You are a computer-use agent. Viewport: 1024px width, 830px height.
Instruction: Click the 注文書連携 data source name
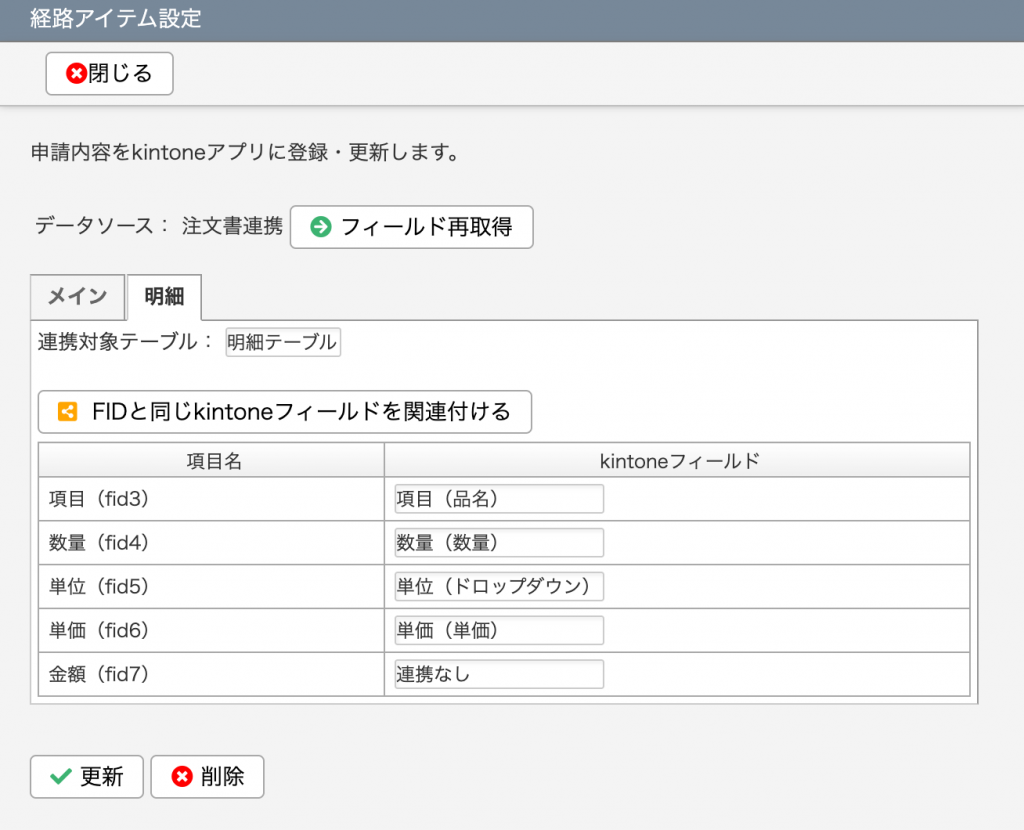pyautogui.click(x=232, y=226)
